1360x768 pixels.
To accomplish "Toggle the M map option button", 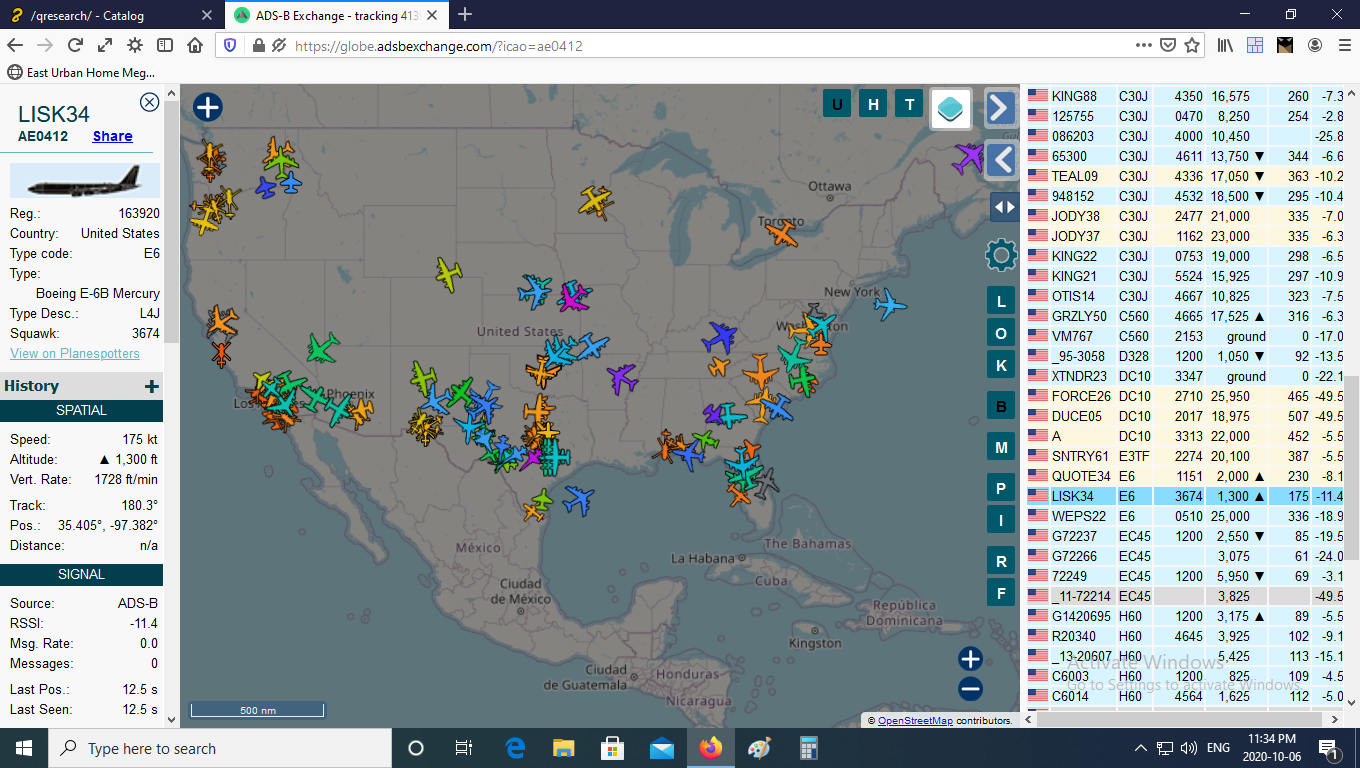I will tap(1001, 447).
